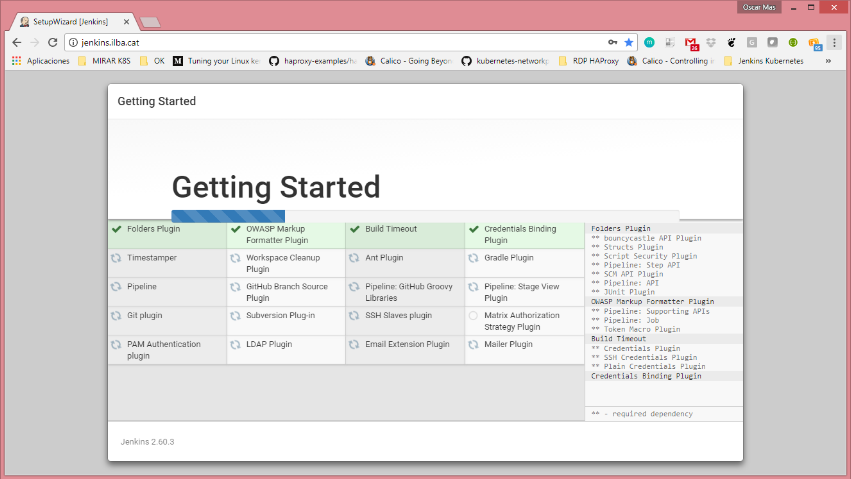Click the LDAP Plugin spinner icon
851x479 pixels.
235,344
